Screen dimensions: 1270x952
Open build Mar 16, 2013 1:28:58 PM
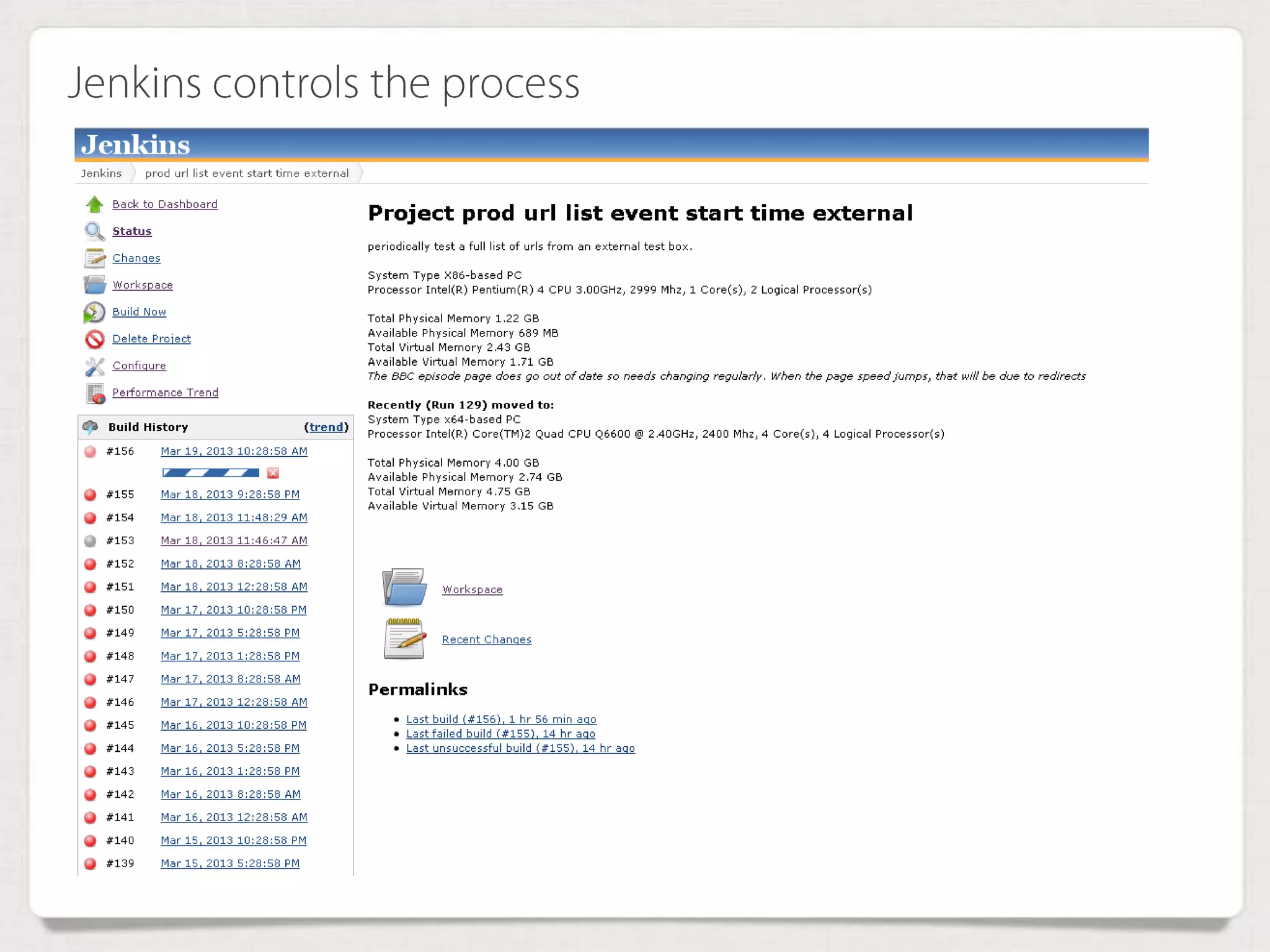[x=230, y=771]
